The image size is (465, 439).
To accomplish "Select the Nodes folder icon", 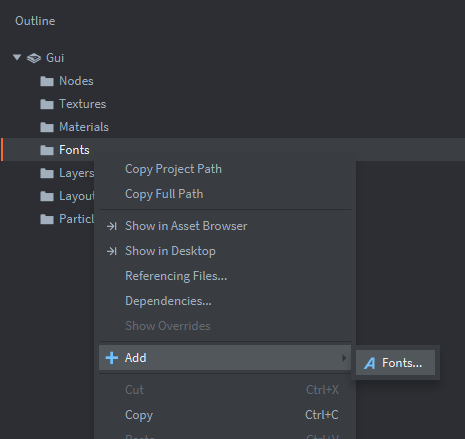I will (47, 81).
